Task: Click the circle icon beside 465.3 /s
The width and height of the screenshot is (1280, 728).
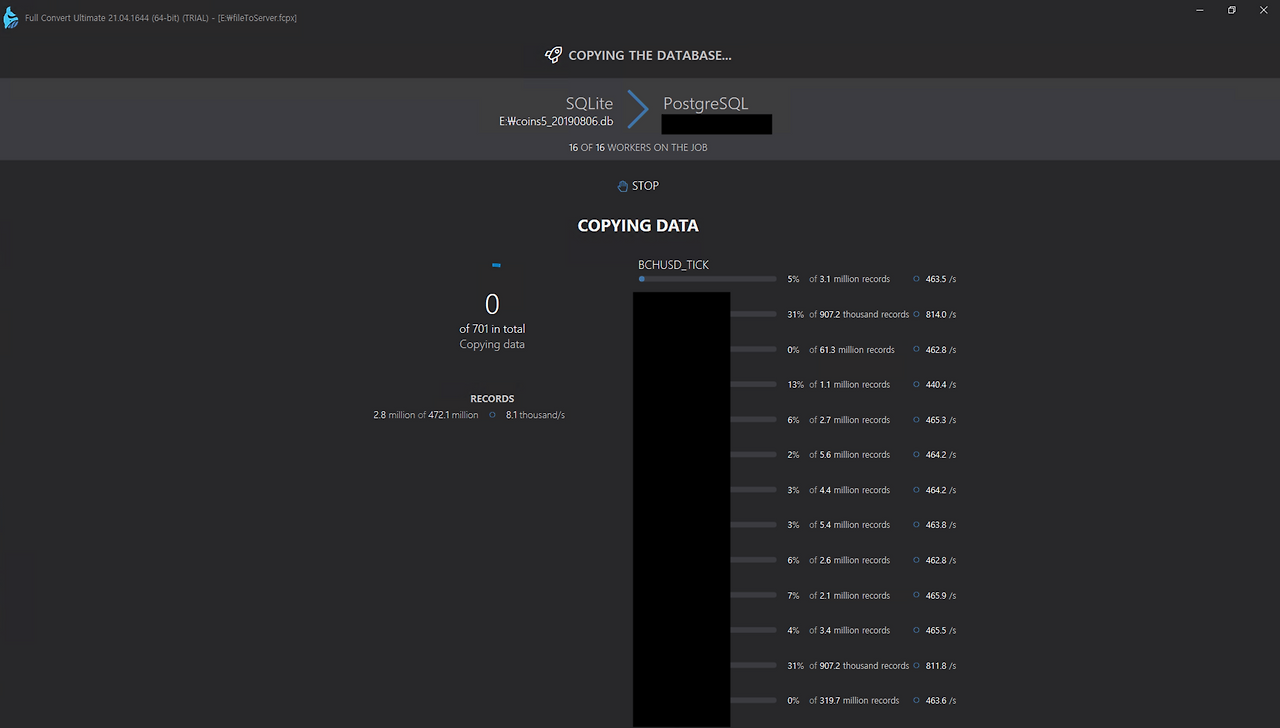Action: tap(916, 420)
